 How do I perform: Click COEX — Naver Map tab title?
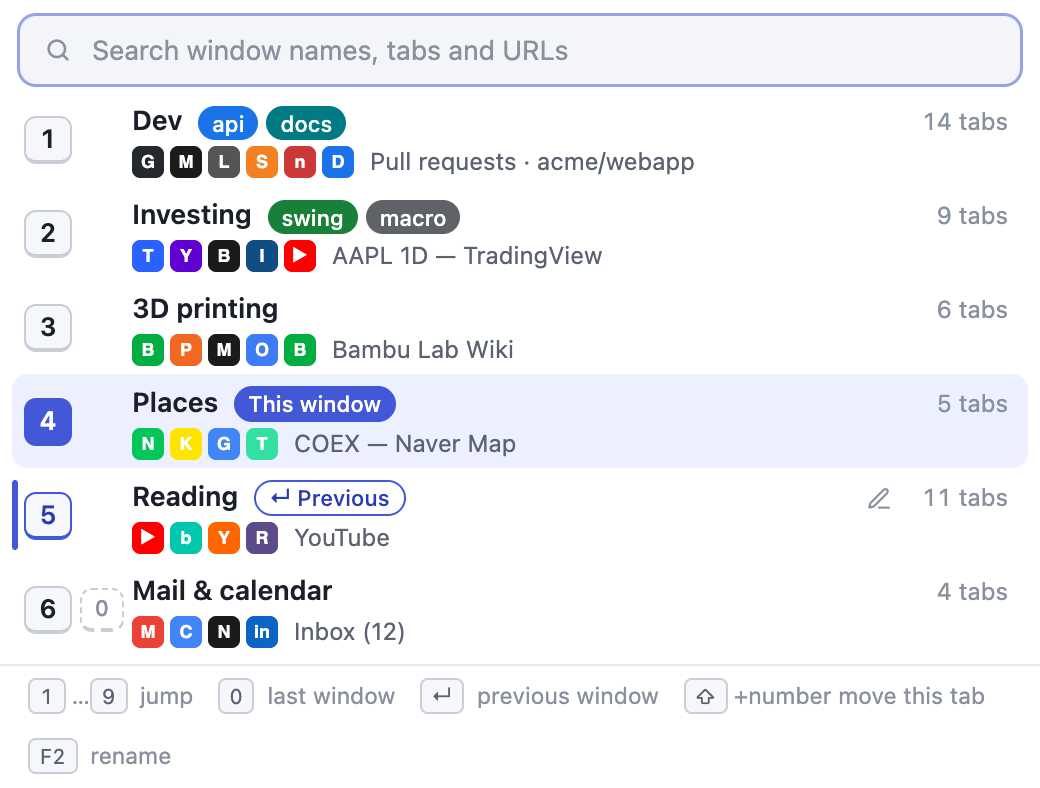(405, 444)
